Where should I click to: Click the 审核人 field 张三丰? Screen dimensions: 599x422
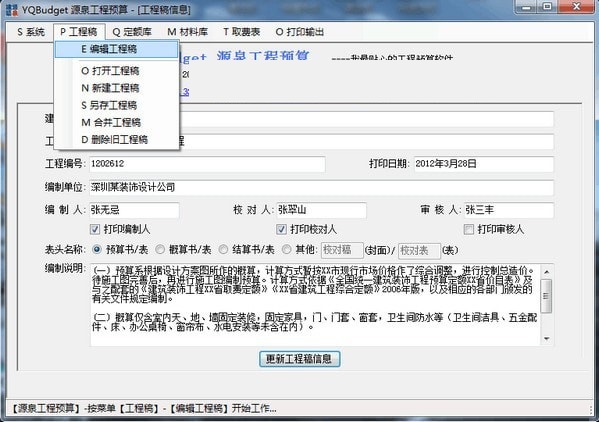click(x=509, y=210)
